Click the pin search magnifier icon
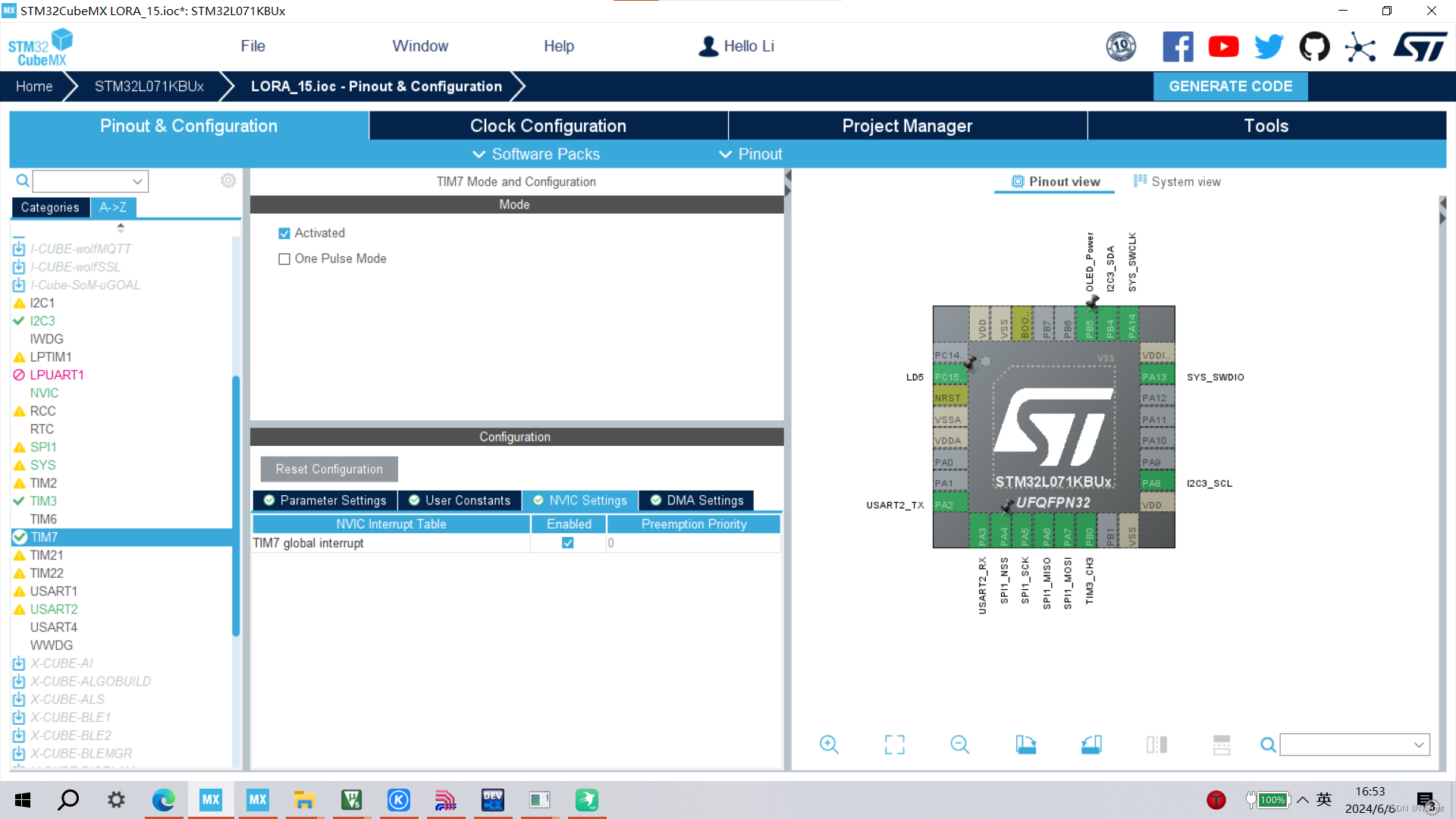Screen dimensions: 1456x819 (x=1268, y=745)
